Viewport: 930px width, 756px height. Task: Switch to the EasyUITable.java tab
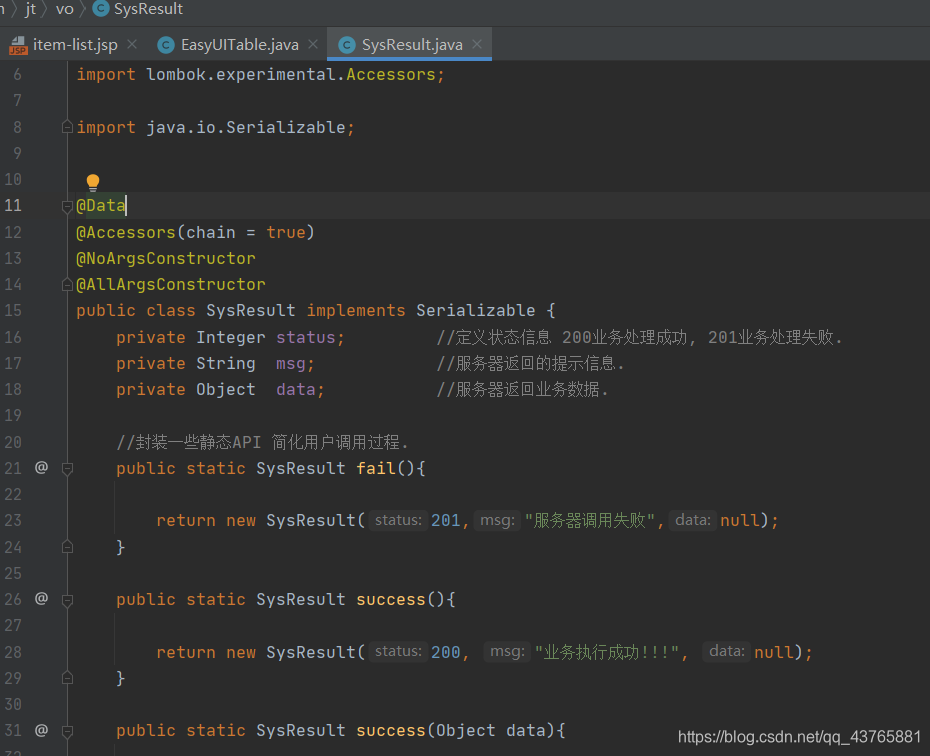(x=240, y=44)
